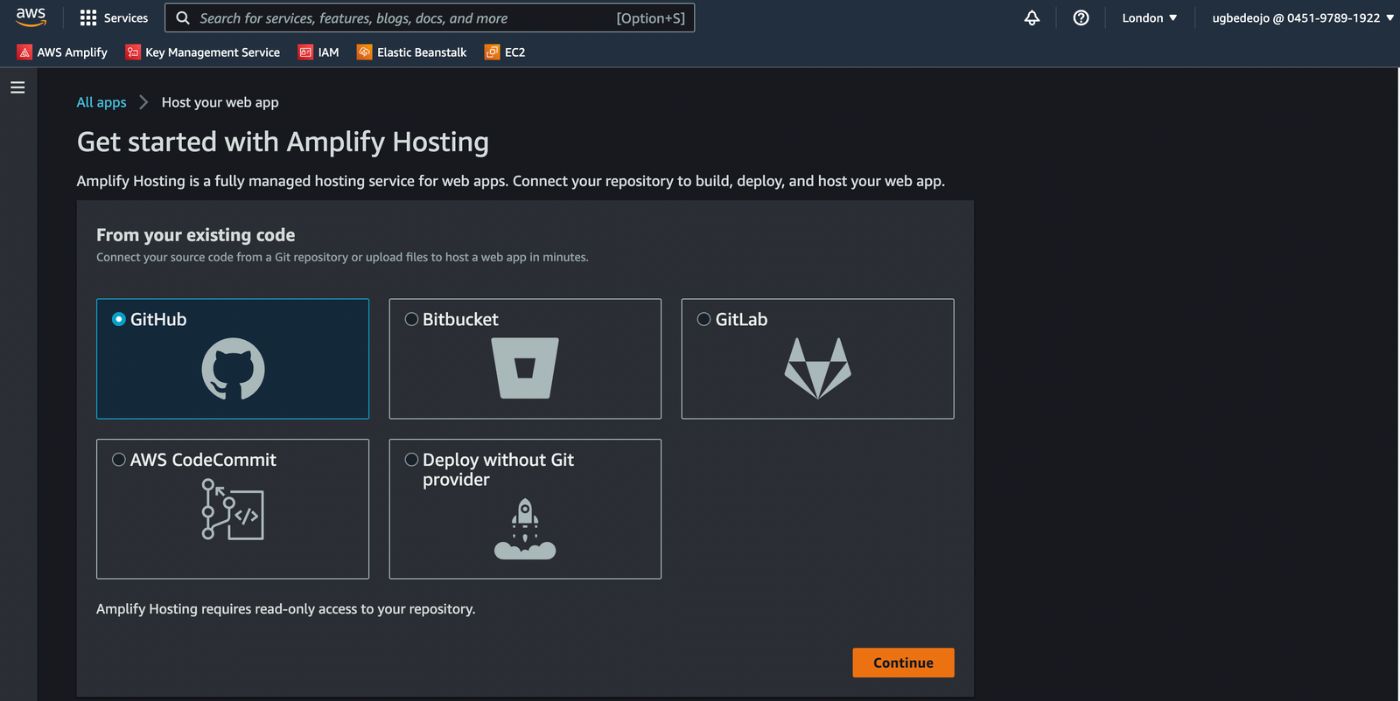
Task: Click the Continue button
Action: coord(903,662)
